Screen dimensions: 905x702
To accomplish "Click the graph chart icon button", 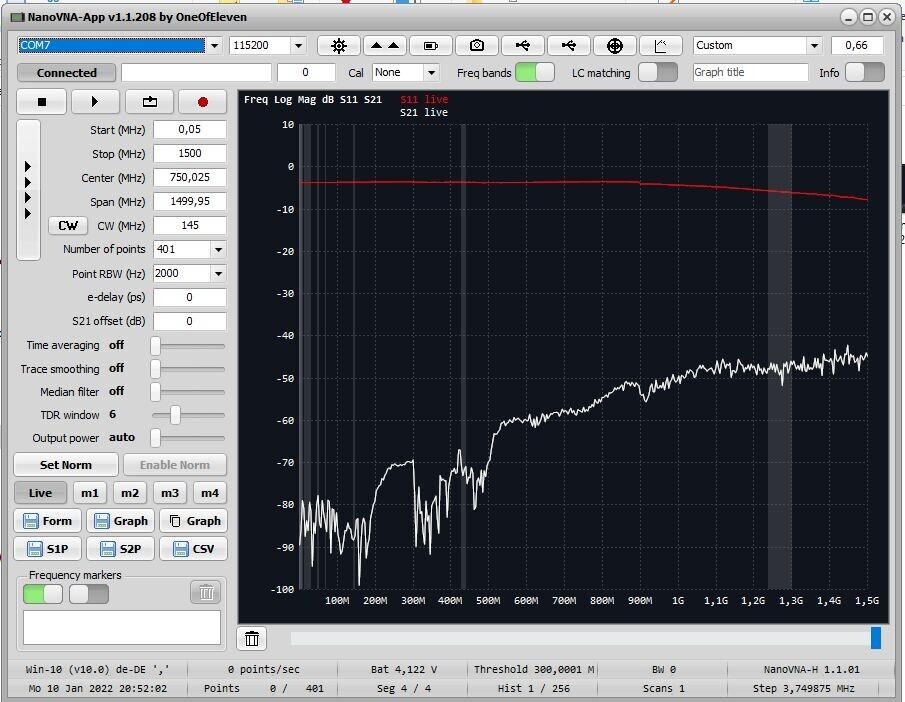I will (661, 46).
